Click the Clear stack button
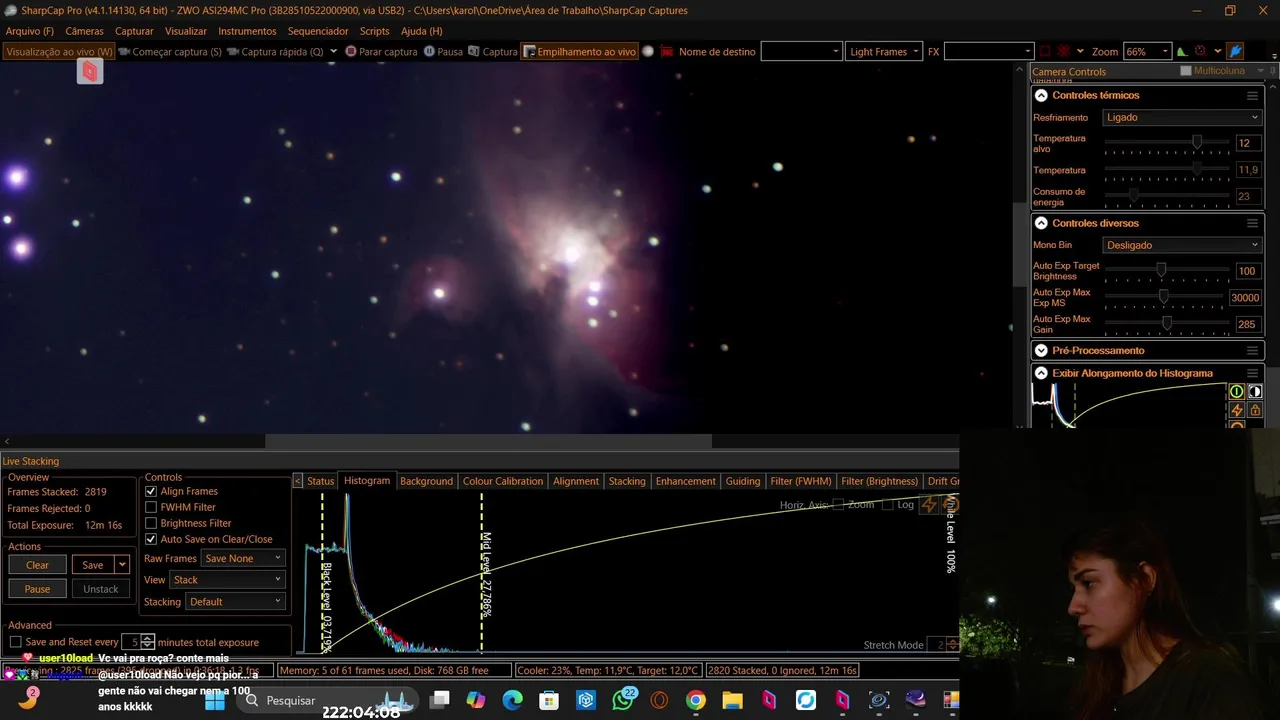Viewport: 1280px width, 720px height. tap(37, 565)
